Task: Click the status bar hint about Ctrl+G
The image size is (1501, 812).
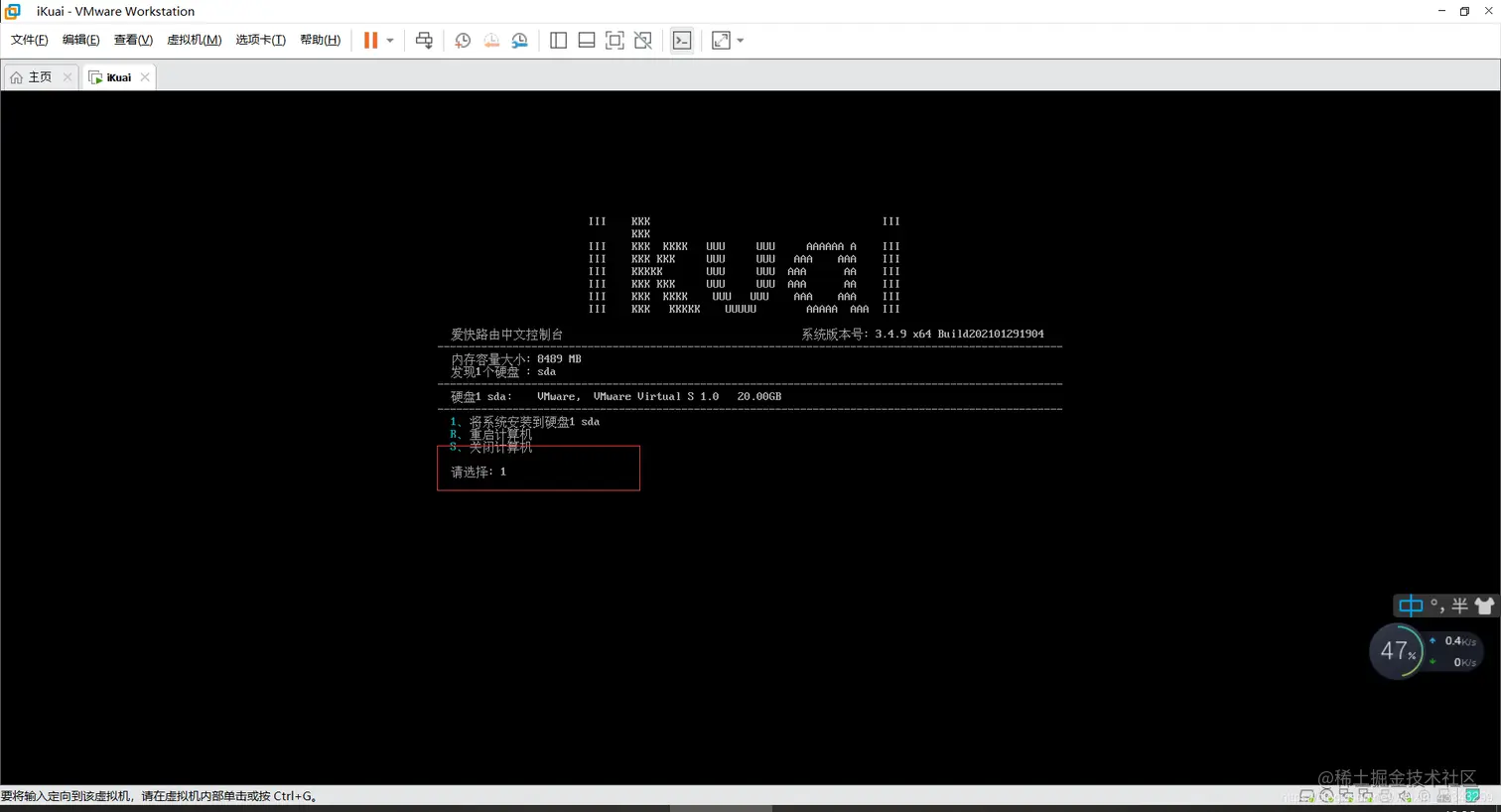Action: (160, 796)
